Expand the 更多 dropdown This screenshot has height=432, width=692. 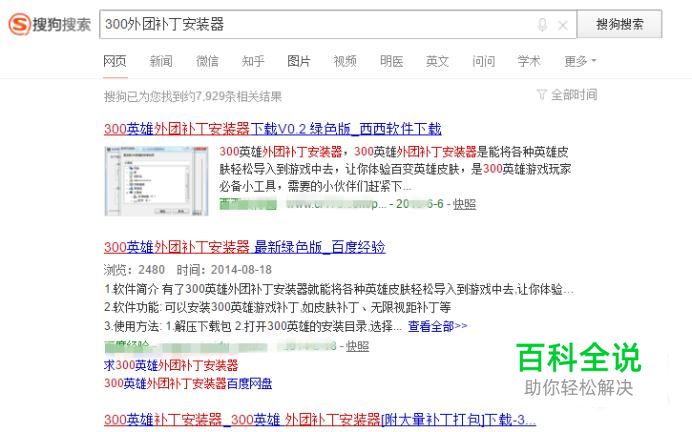click(x=580, y=61)
